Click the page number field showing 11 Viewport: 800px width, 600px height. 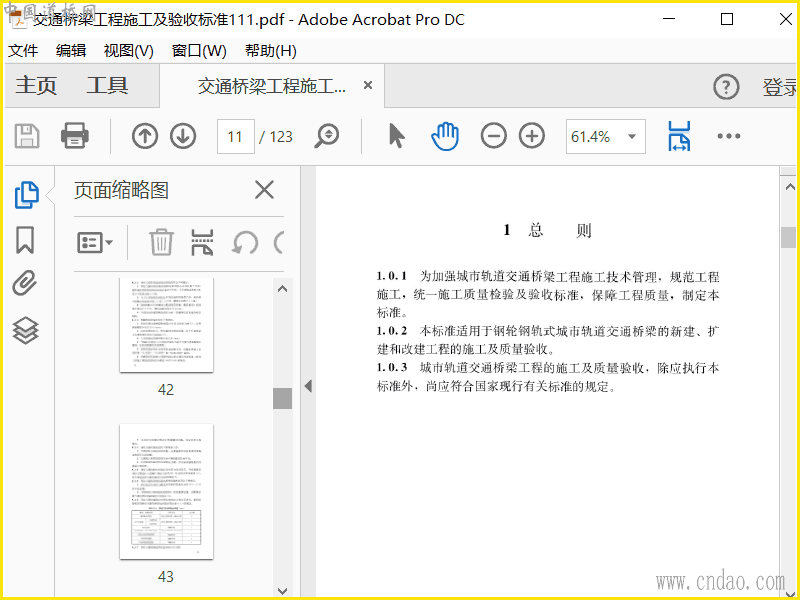[x=235, y=136]
